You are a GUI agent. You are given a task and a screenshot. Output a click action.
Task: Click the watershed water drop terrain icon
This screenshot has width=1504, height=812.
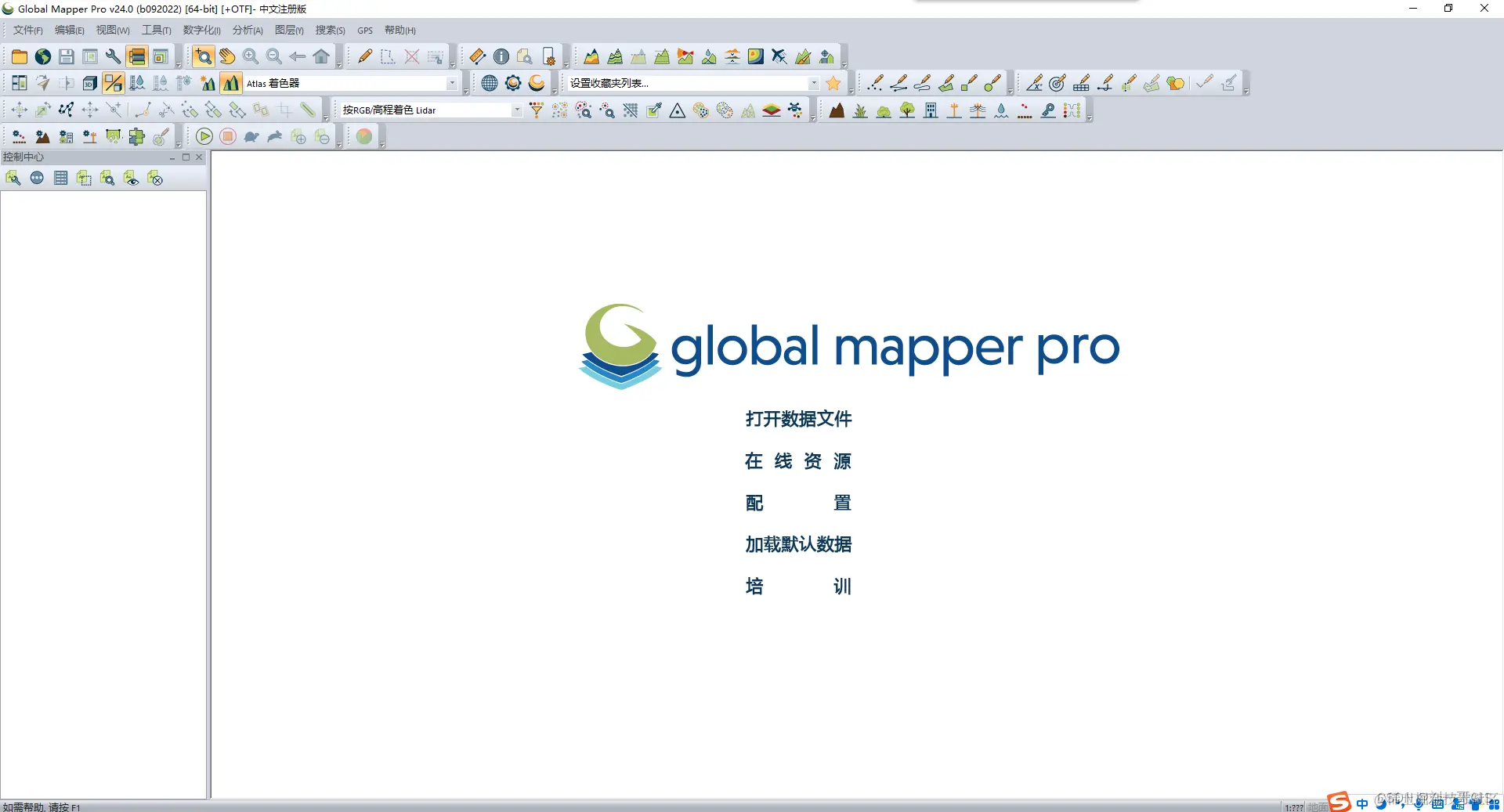(709, 56)
